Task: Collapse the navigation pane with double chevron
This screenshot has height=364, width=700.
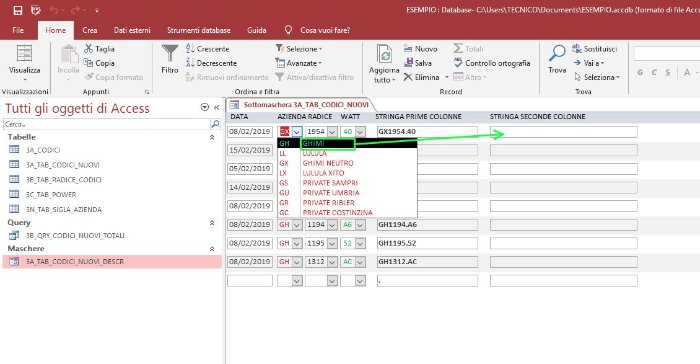Action: click(x=217, y=107)
